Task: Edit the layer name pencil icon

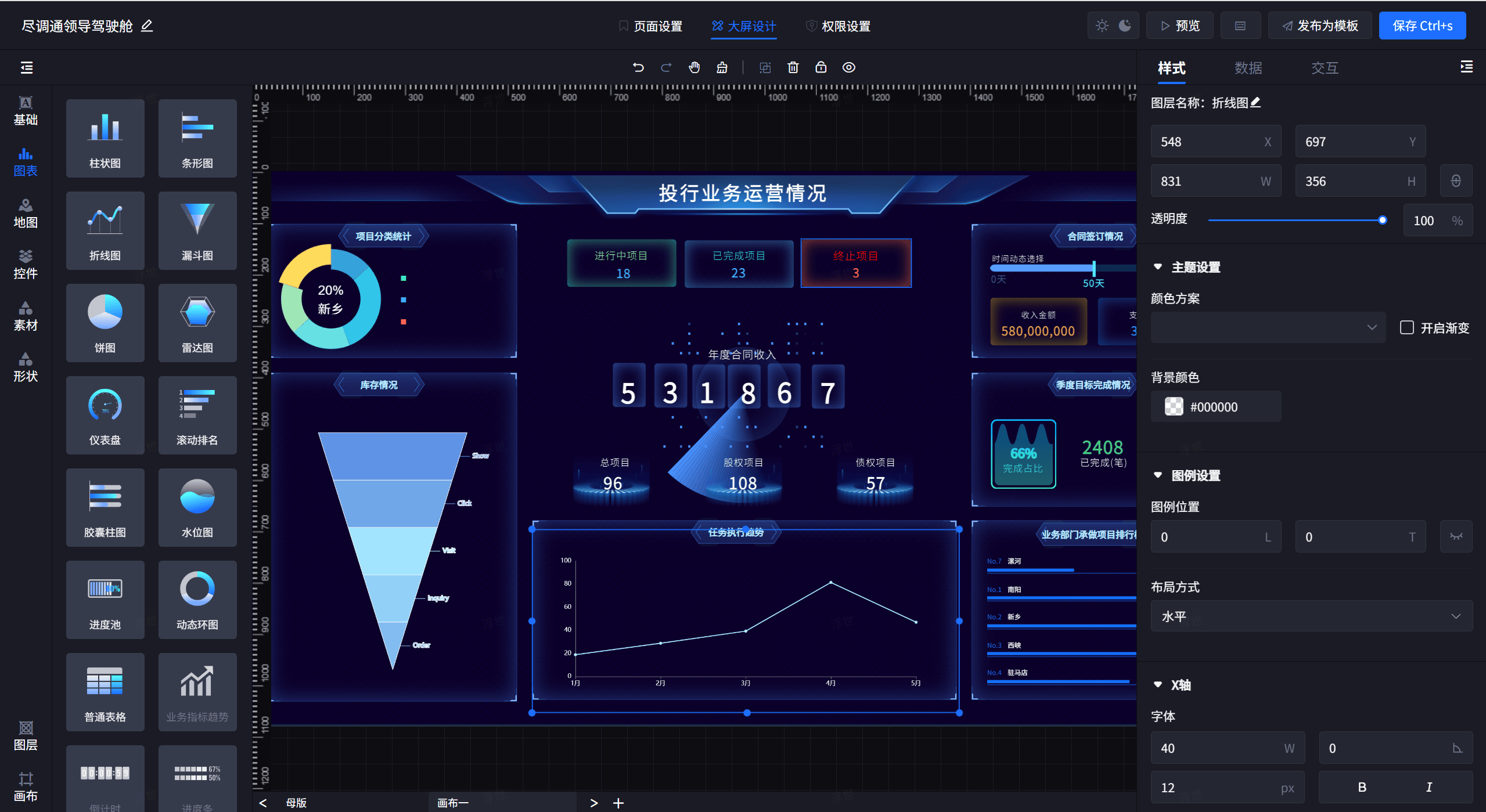Action: (1255, 103)
